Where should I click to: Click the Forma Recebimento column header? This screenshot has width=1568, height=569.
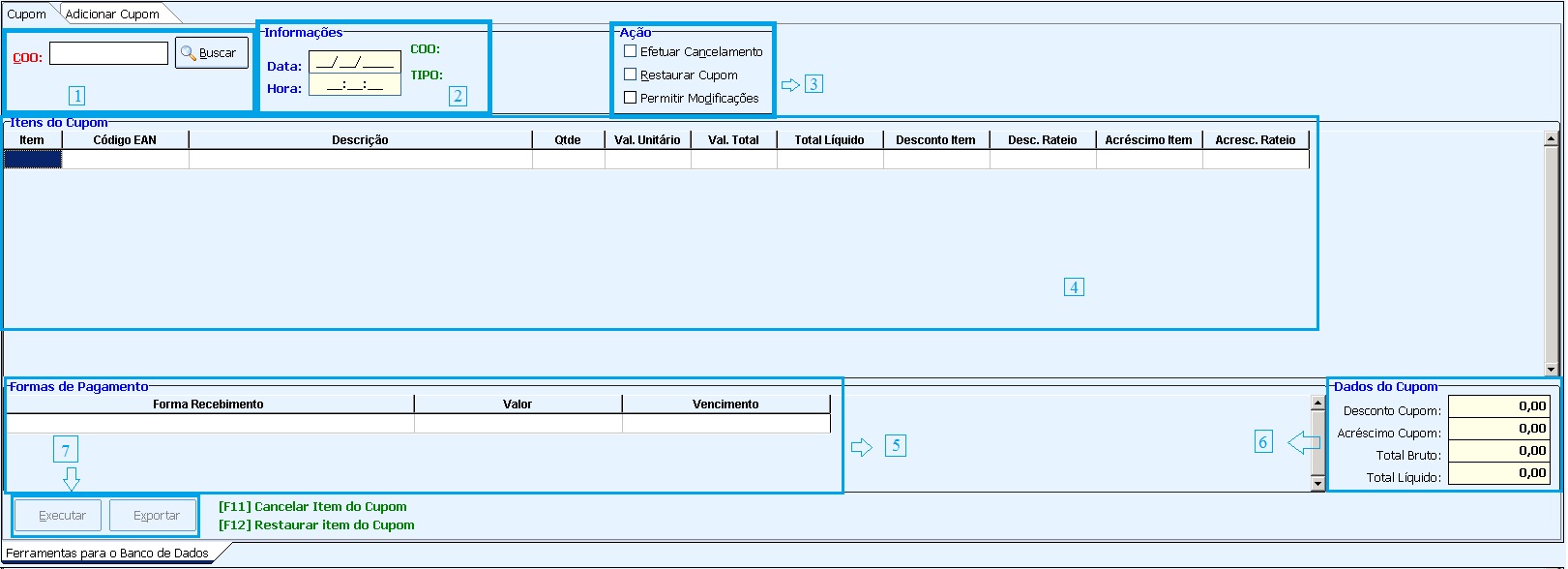tap(208, 404)
